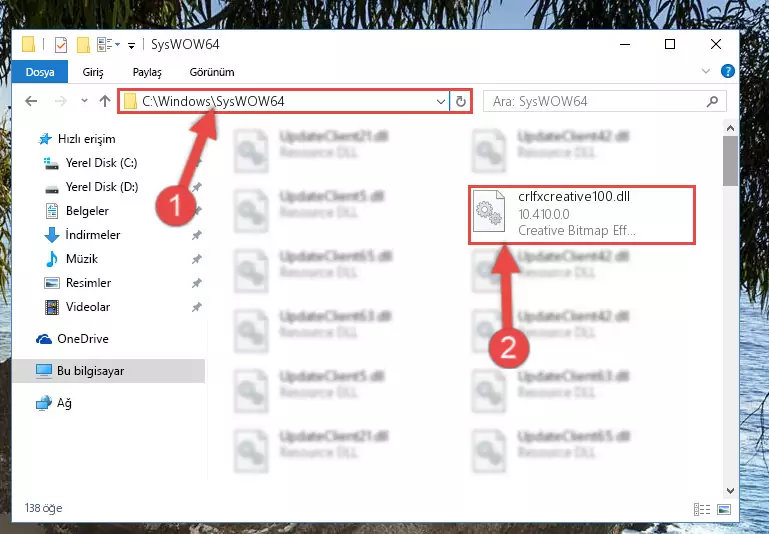
Task: Select OneDrive in navigation pane
Action: [x=82, y=339]
